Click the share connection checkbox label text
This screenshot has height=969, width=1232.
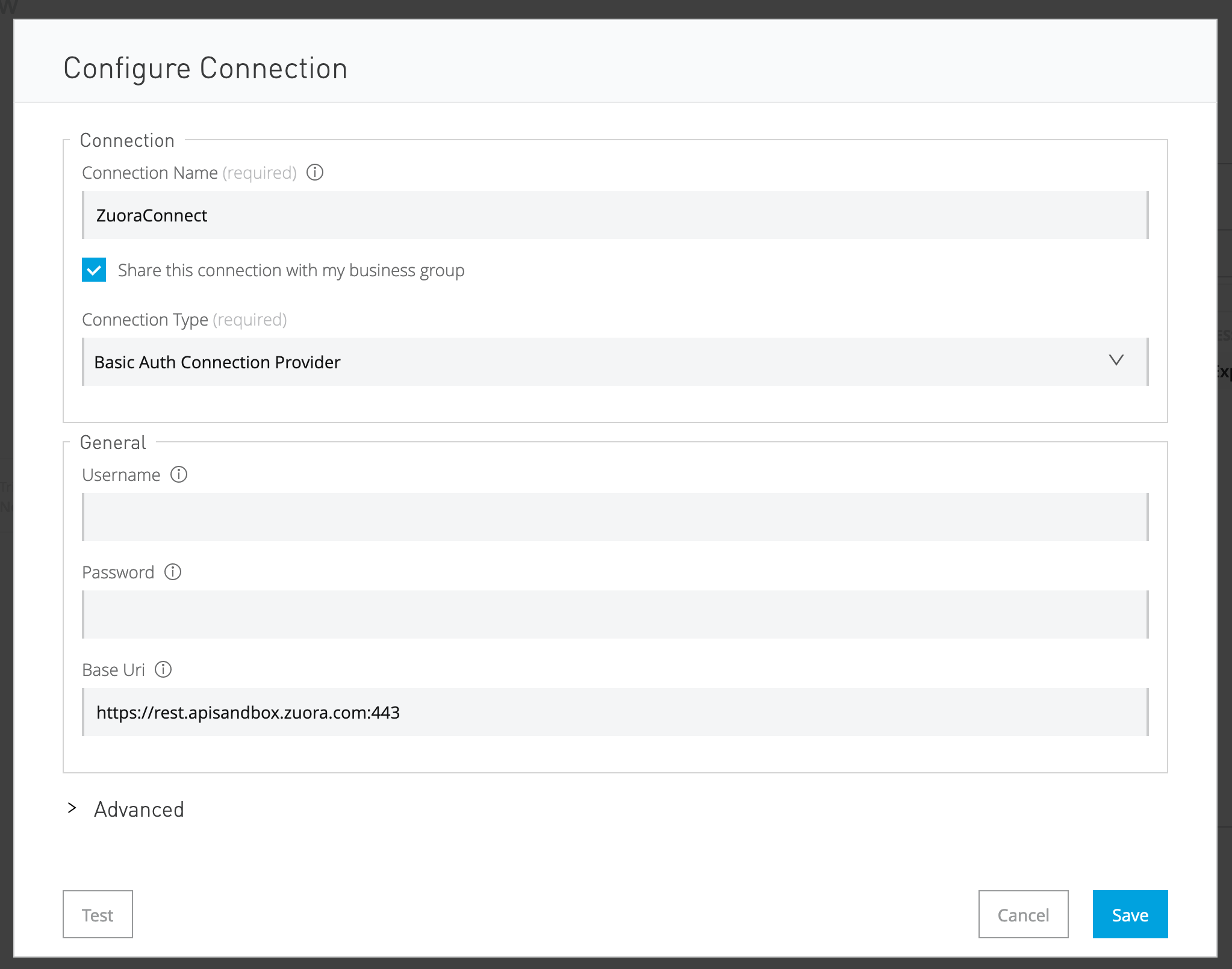click(x=291, y=271)
